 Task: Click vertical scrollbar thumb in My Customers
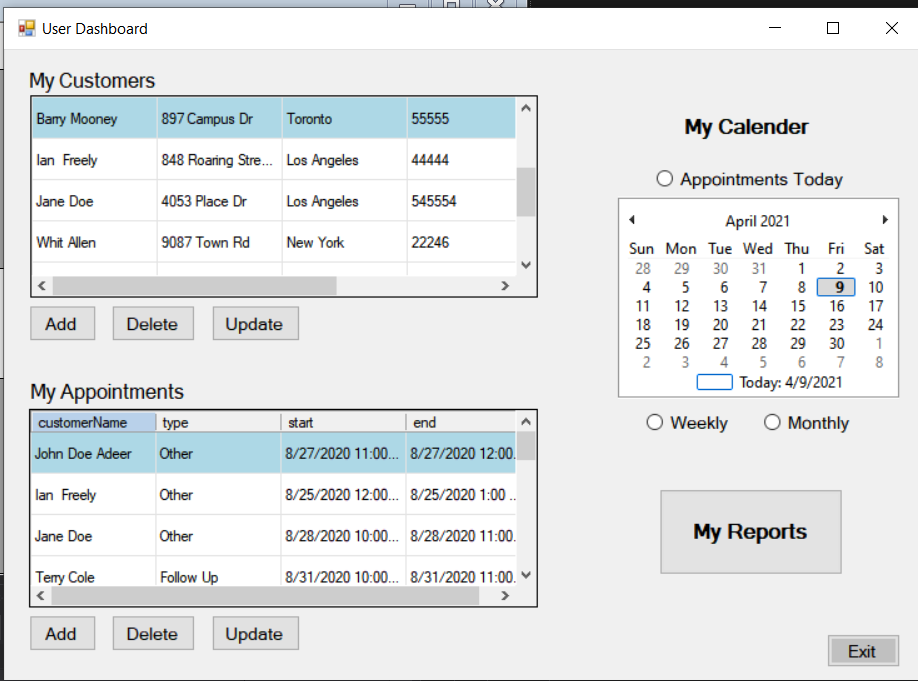coord(526,192)
